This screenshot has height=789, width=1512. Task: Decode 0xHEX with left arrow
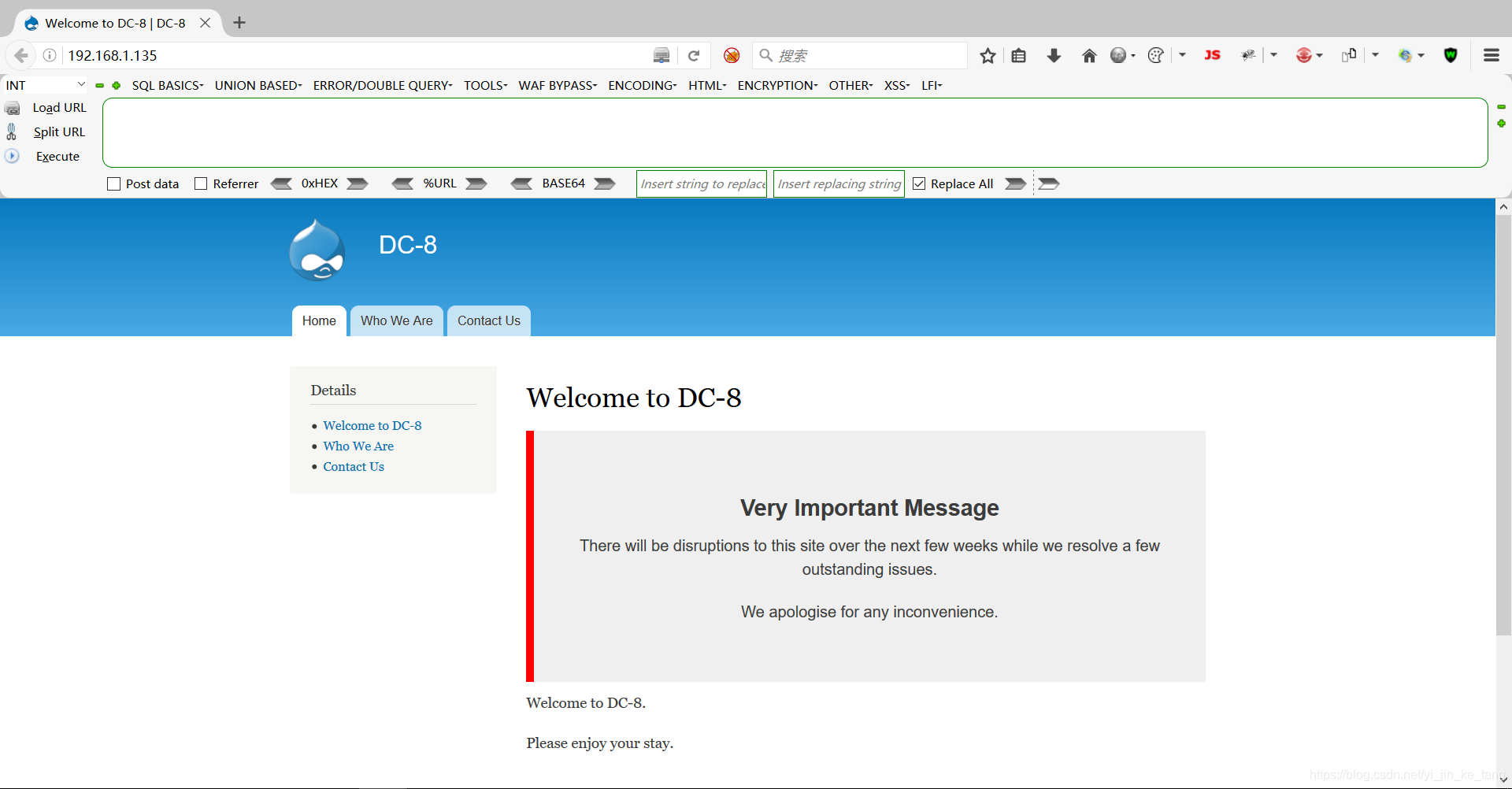pos(281,183)
